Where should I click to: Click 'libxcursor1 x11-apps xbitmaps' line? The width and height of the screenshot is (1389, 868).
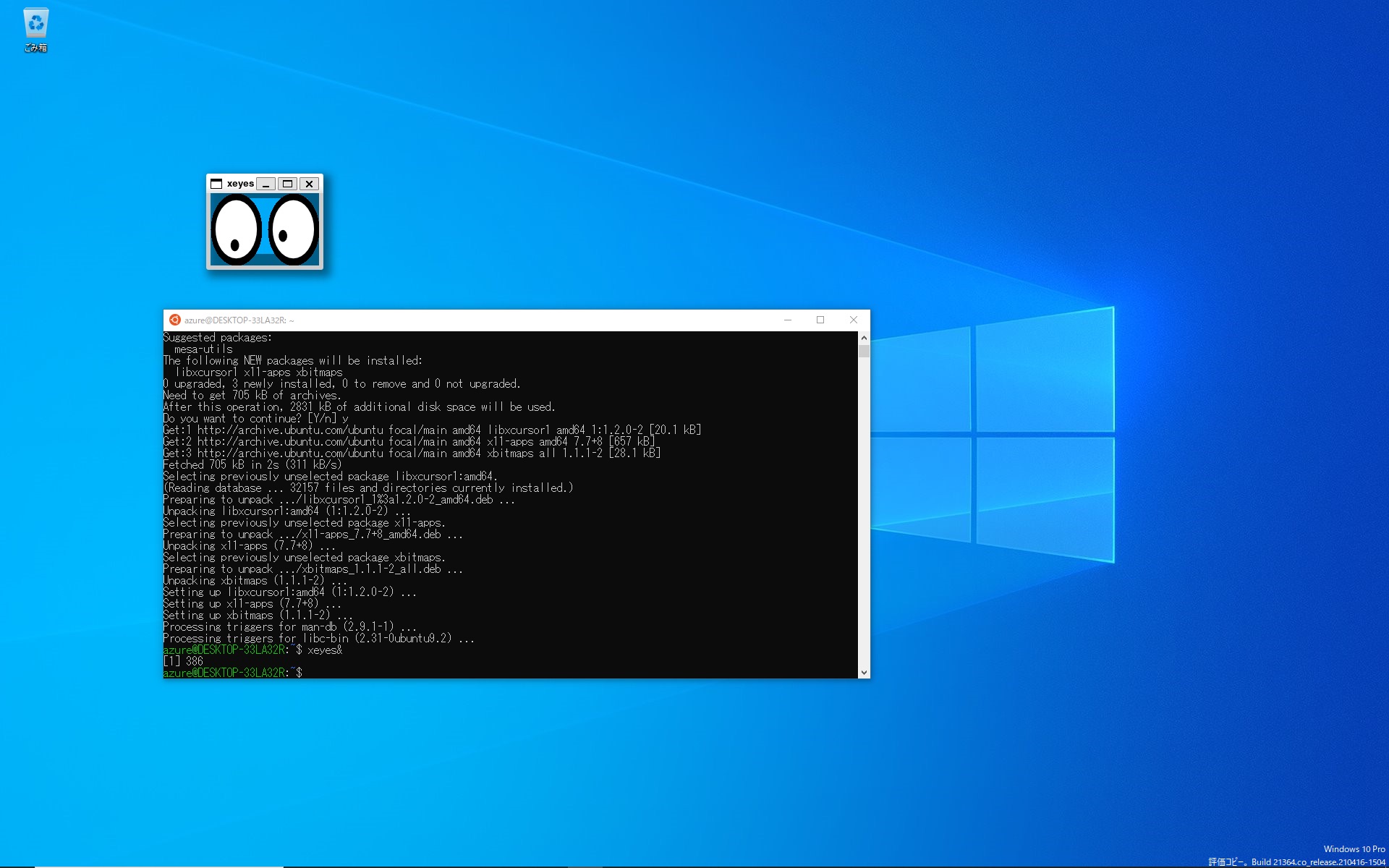pyautogui.click(x=259, y=373)
